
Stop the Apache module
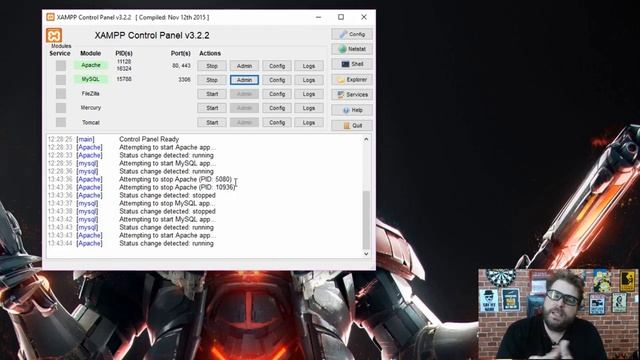pos(212,66)
